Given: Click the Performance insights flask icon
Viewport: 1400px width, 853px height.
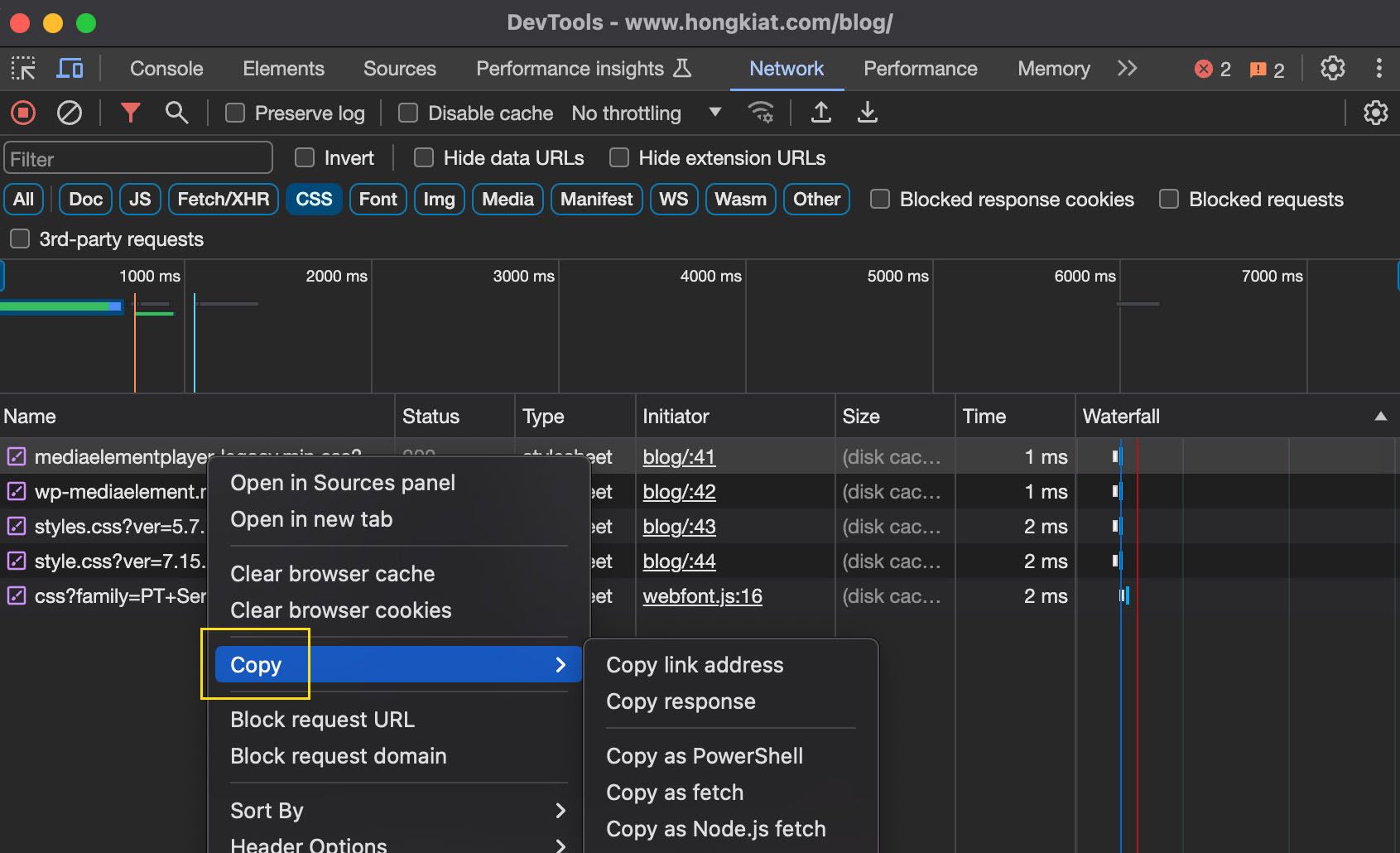Looking at the screenshot, I should click(x=682, y=68).
